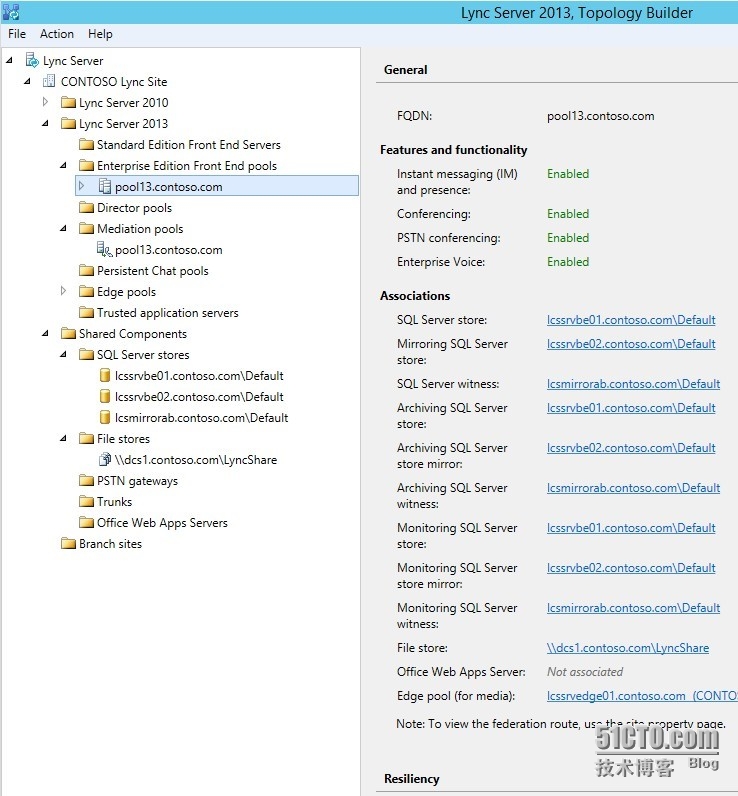Click the Topology Builder app icon in title bar

pyautogui.click(x=11, y=12)
